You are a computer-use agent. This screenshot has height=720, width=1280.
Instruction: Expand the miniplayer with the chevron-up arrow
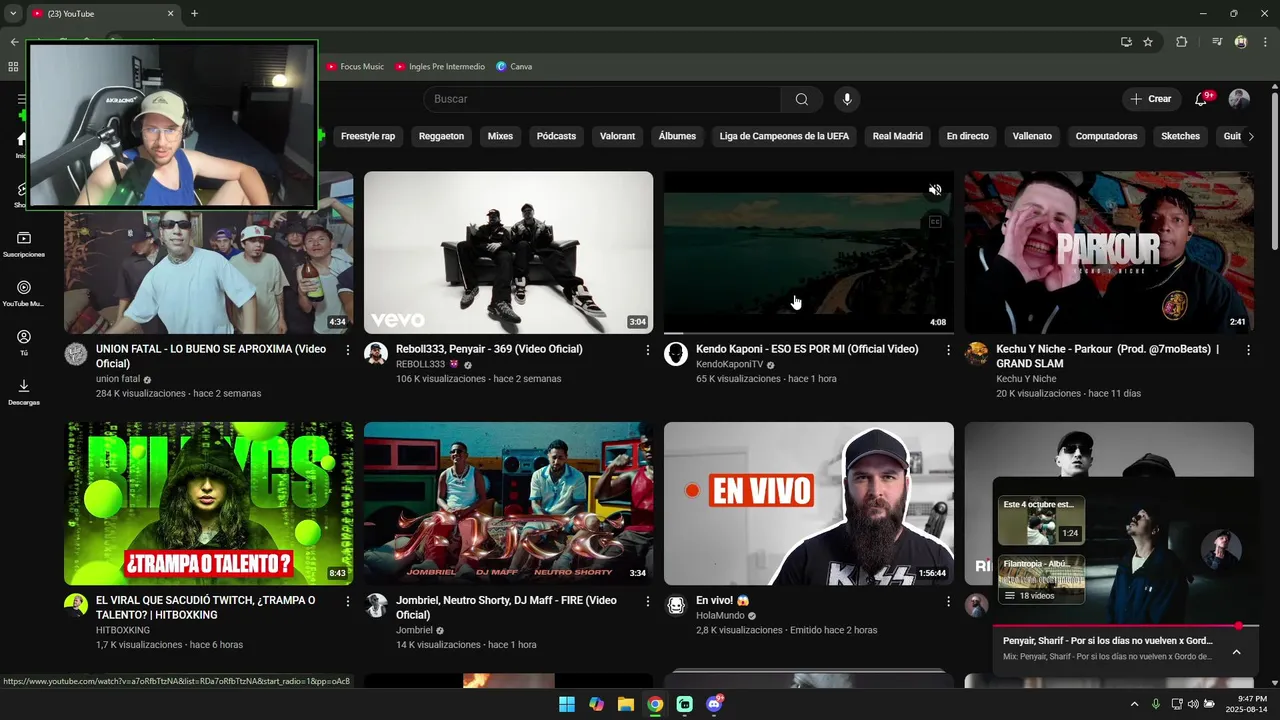1236,652
